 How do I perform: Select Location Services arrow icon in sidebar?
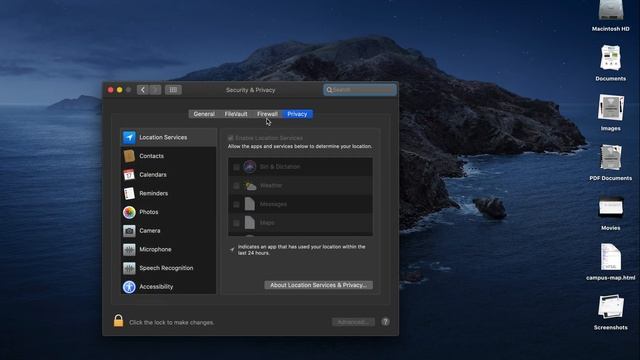pos(129,137)
